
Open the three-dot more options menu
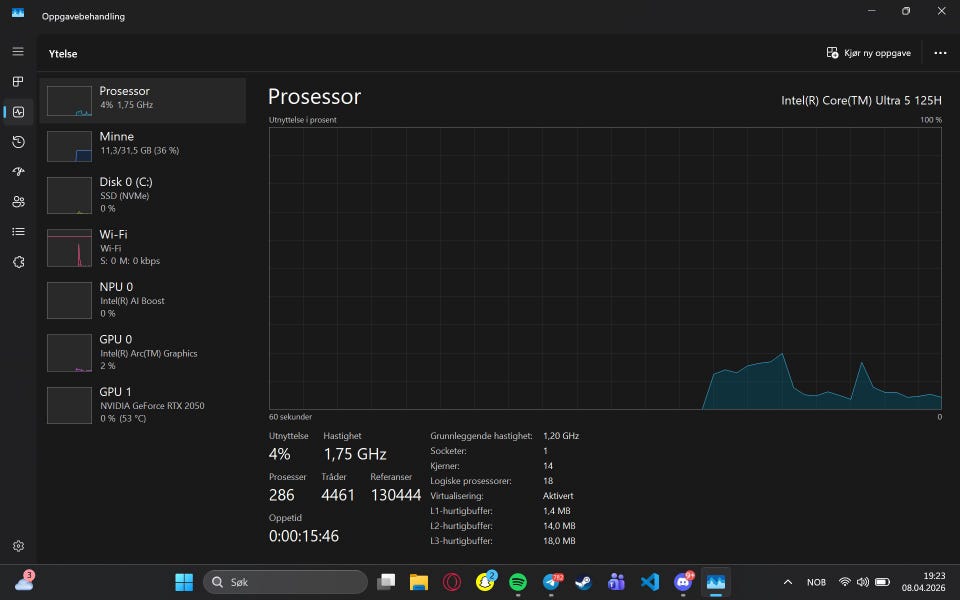[940, 53]
